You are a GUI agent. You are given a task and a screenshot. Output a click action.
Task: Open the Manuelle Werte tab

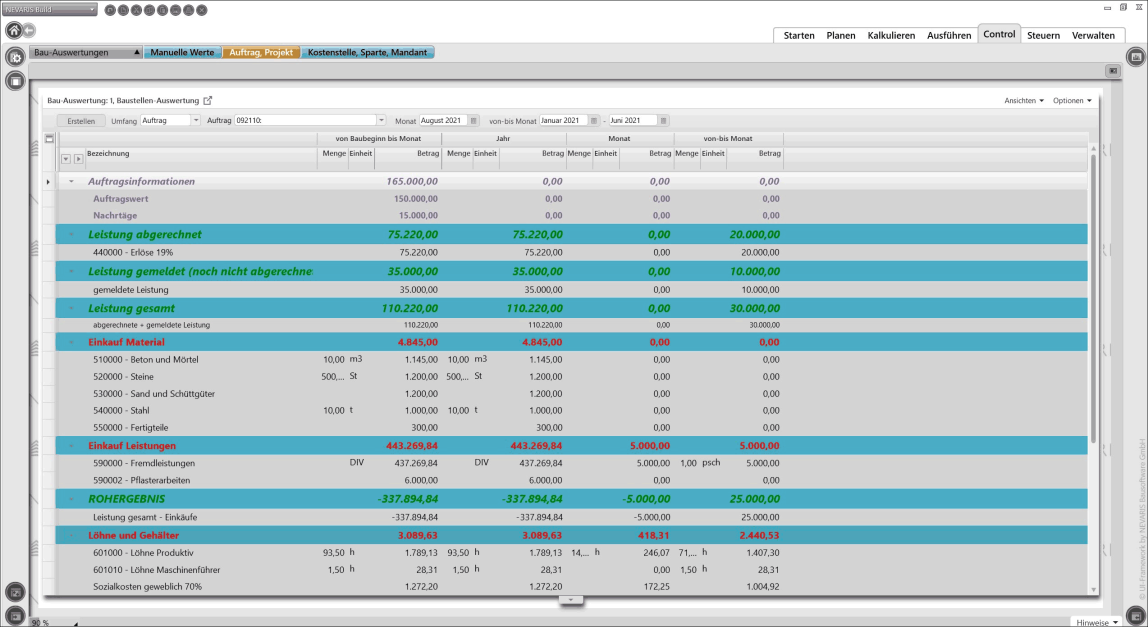point(182,53)
